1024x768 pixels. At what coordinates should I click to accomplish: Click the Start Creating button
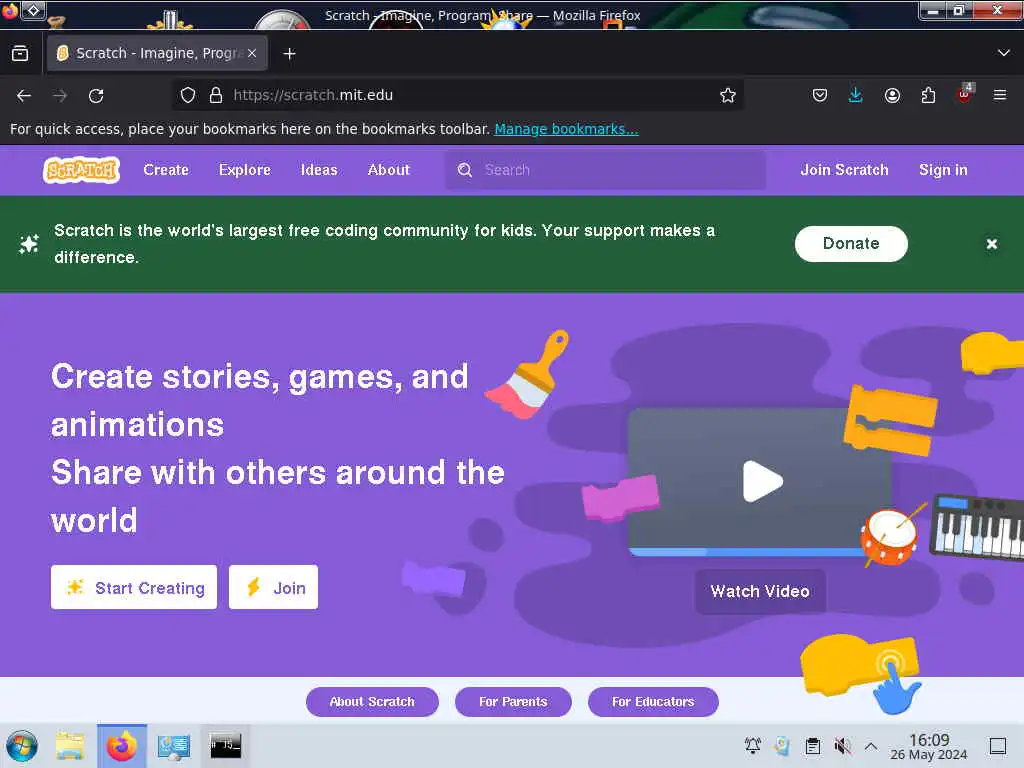point(134,587)
